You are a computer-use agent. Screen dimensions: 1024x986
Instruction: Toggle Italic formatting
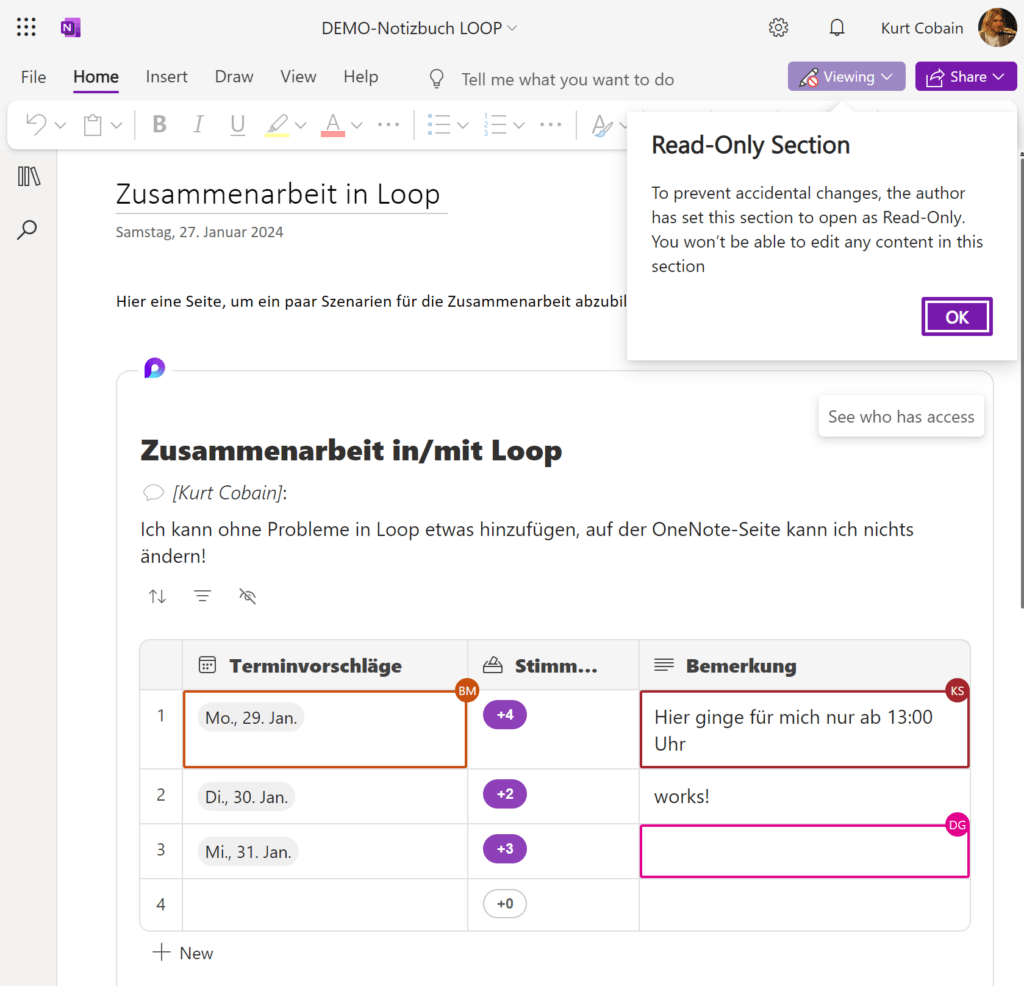point(199,124)
